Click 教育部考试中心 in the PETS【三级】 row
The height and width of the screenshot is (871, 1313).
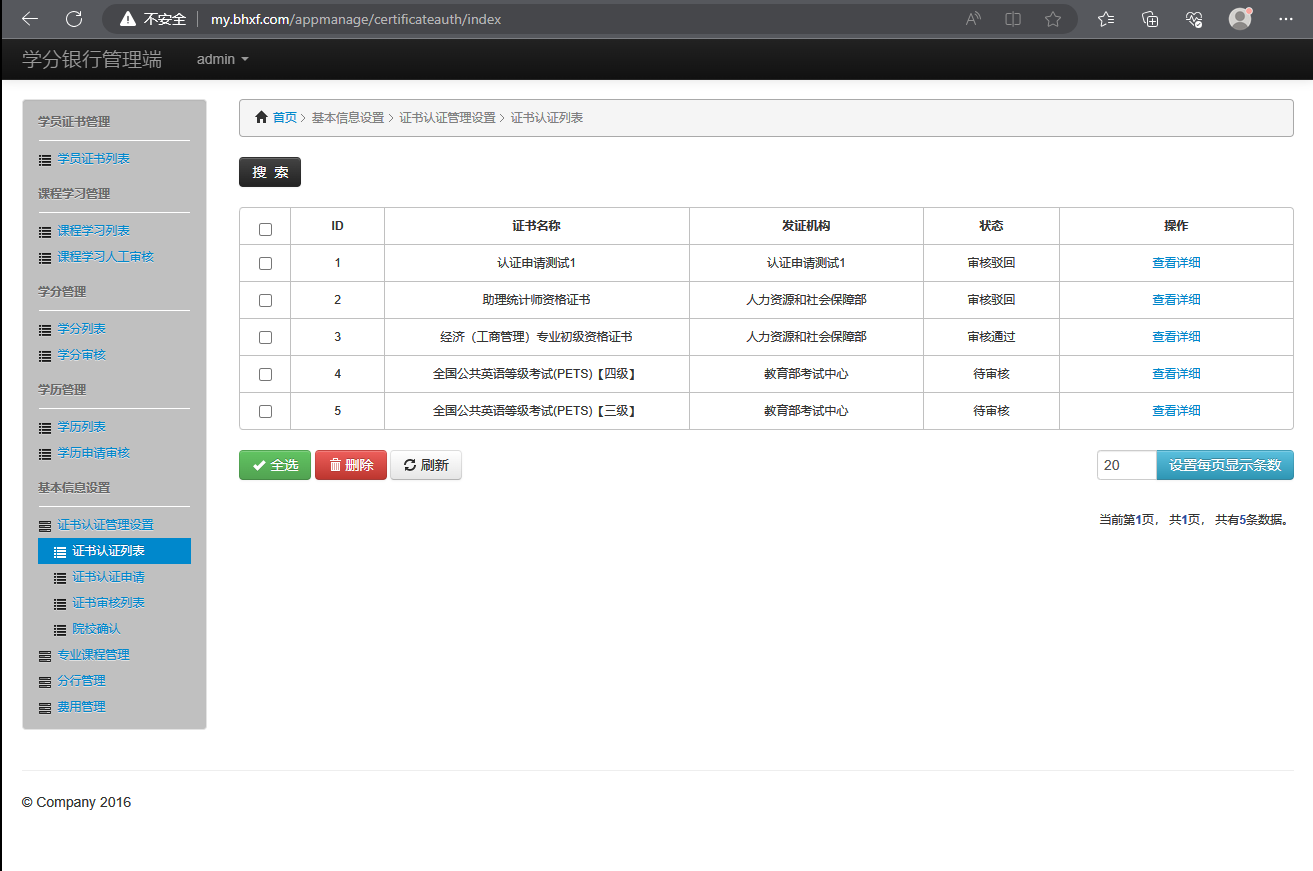tap(806, 411)
